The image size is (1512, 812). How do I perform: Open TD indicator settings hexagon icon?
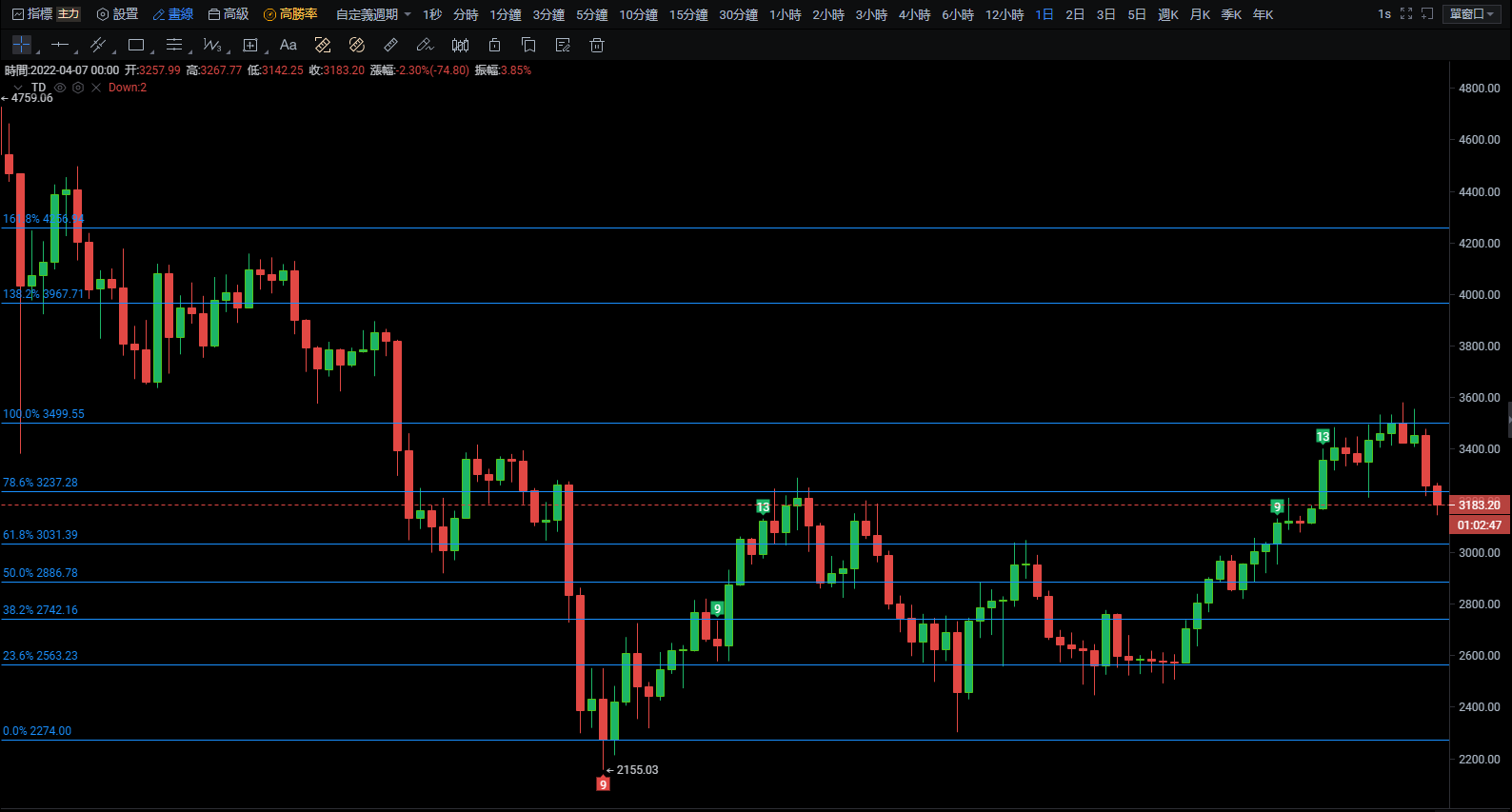pyautogui.click(x=78, y=88)
